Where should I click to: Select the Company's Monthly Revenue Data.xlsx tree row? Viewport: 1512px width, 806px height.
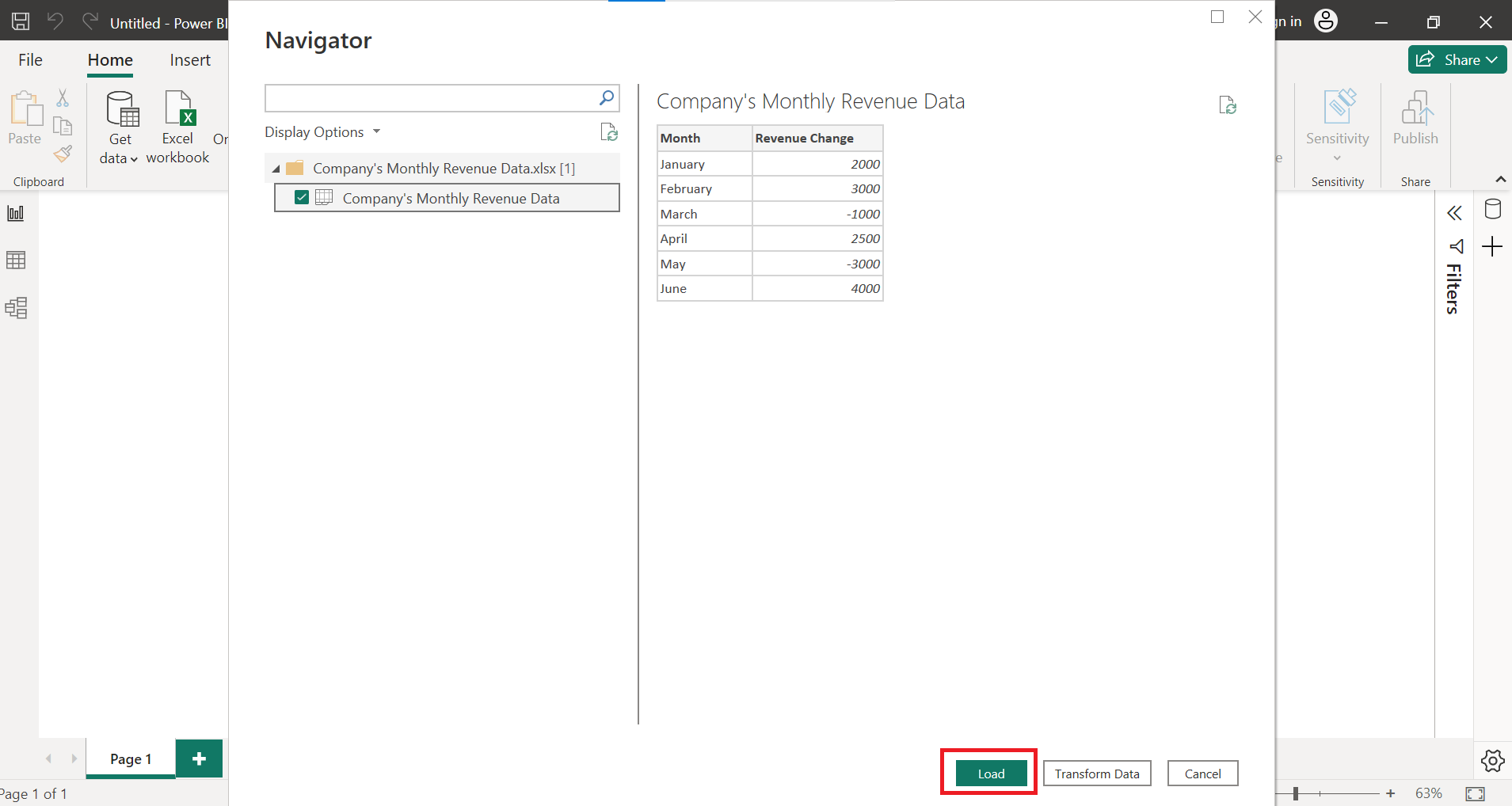(x=442, y=168)
